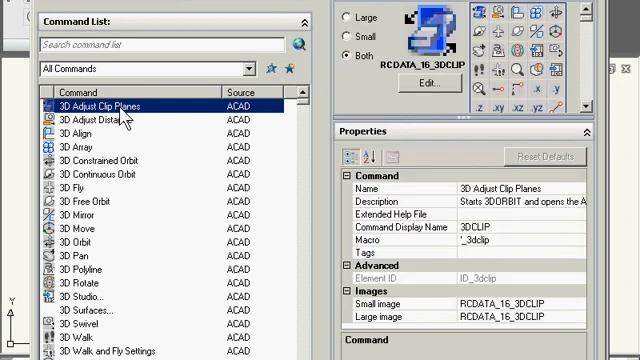Click the Reset Defaults button
This screenshot has height=360, width=640.
click(x=545, y=157)
